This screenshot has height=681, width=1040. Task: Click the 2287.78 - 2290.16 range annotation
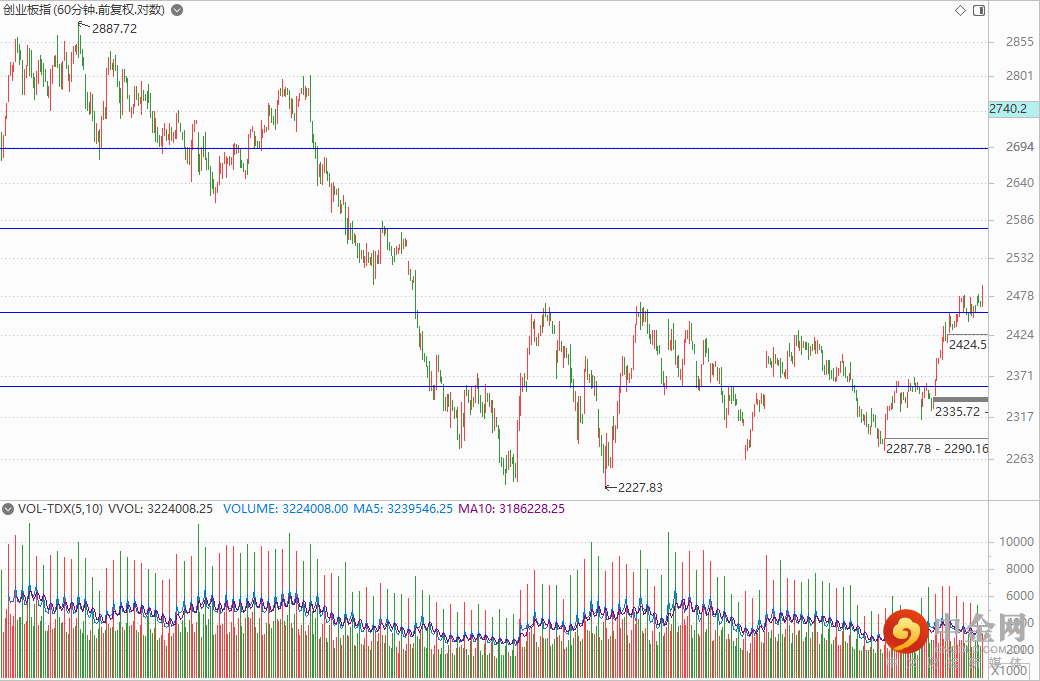937,449
